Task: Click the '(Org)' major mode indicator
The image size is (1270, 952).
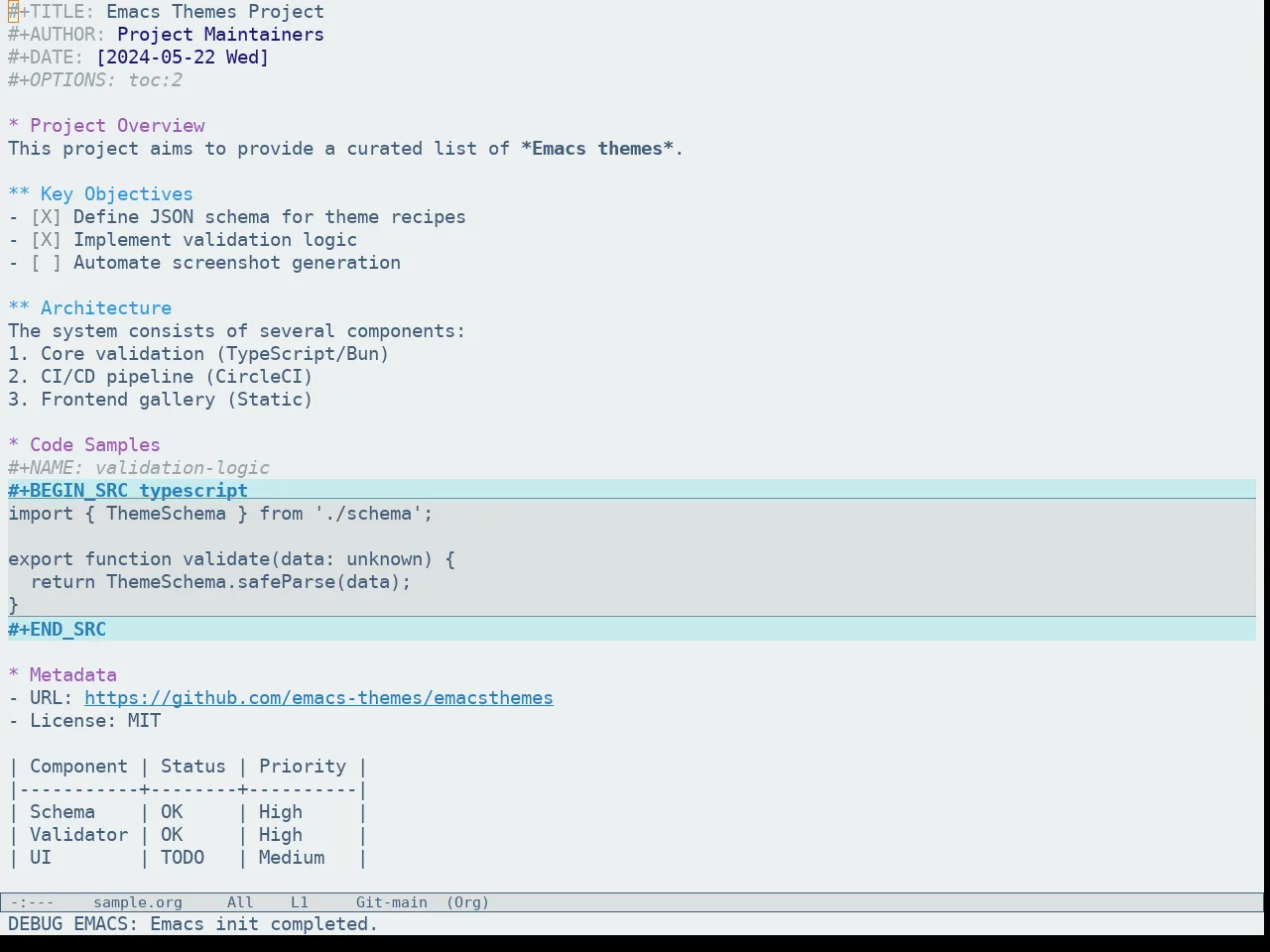Action: point(467,902)
